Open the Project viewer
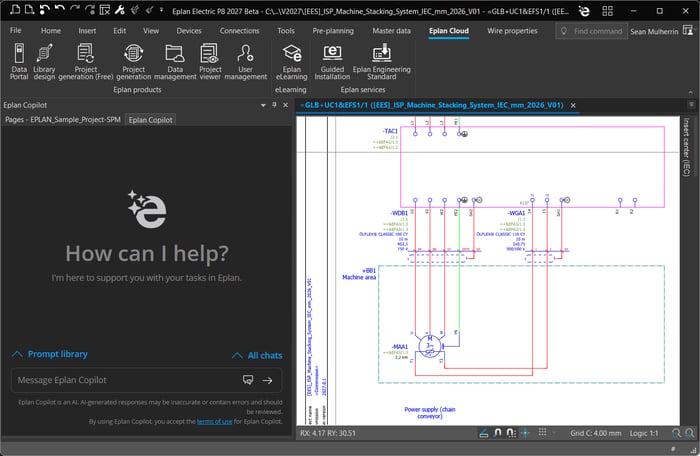The image size is (700, 456). (210, 62)
